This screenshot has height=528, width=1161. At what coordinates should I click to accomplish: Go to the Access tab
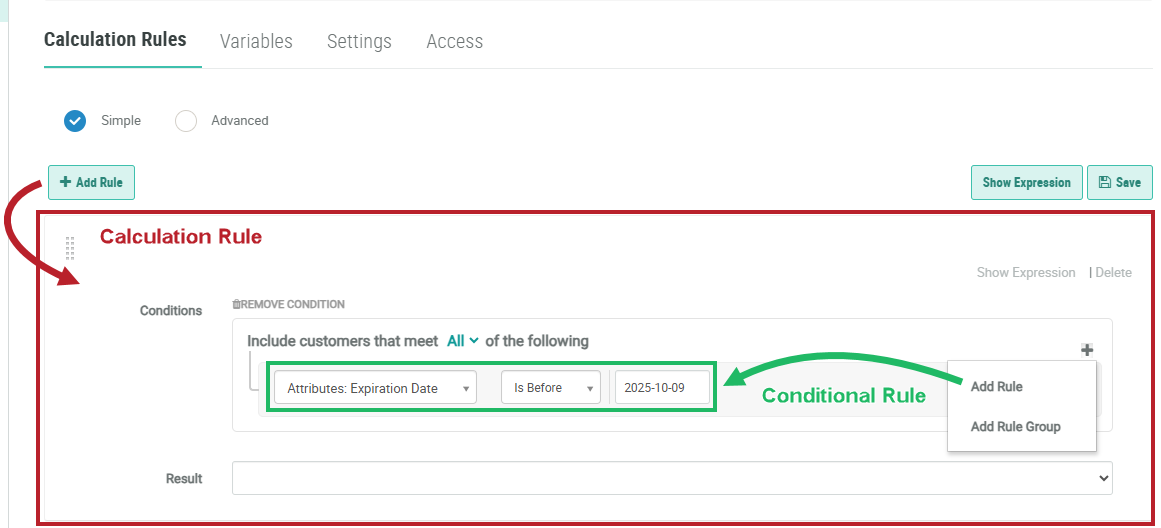point(455,41)
